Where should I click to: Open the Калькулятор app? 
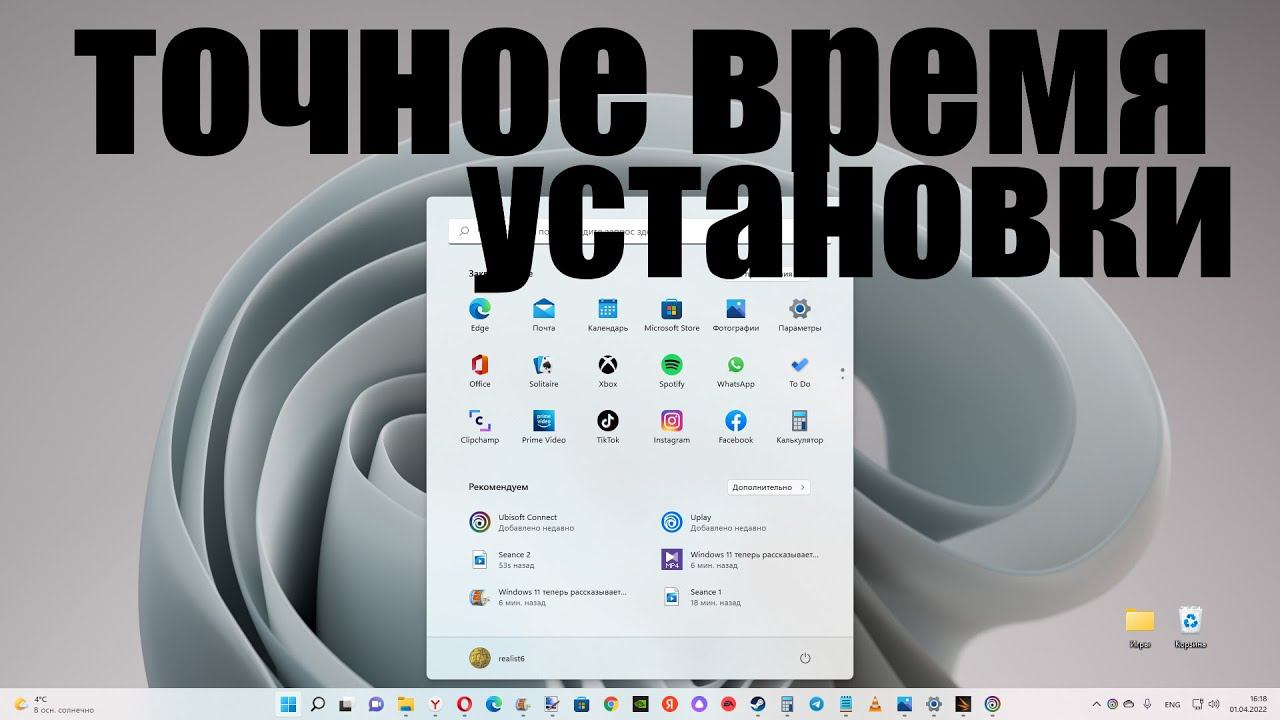click(x=799, y=426)
